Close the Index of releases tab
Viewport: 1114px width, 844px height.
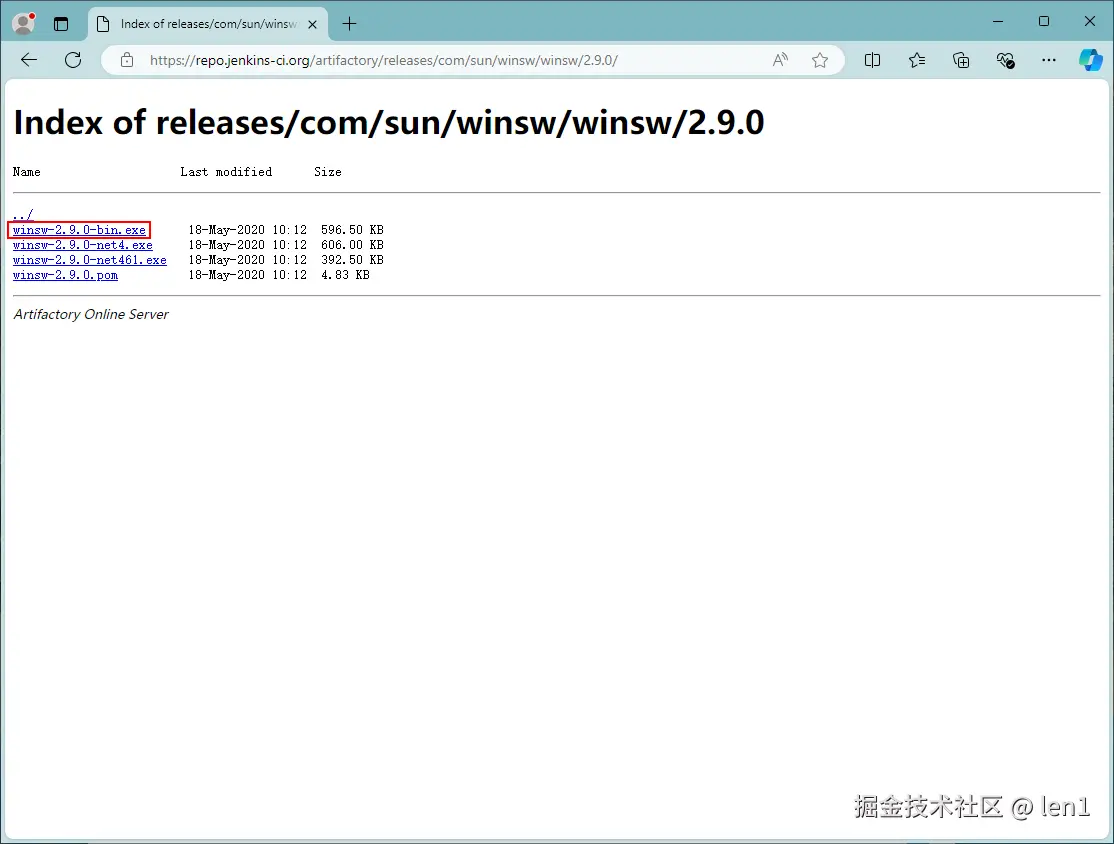[312, 24]
